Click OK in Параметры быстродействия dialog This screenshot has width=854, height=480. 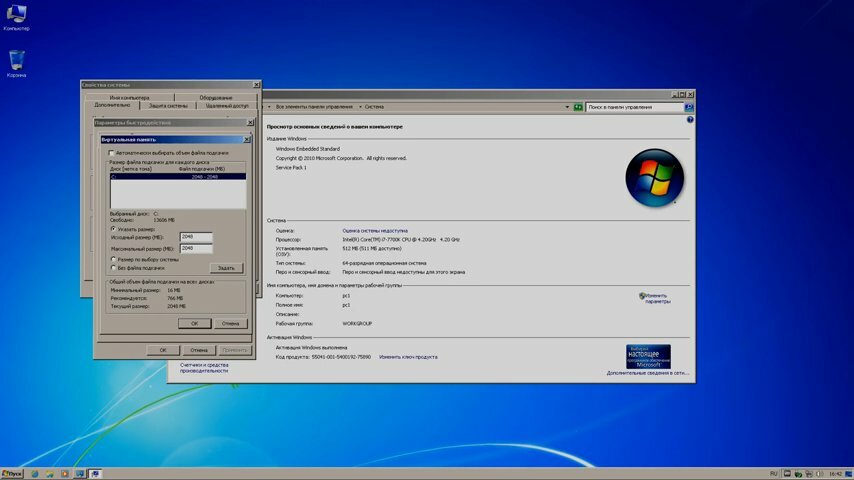click(163, 350)
